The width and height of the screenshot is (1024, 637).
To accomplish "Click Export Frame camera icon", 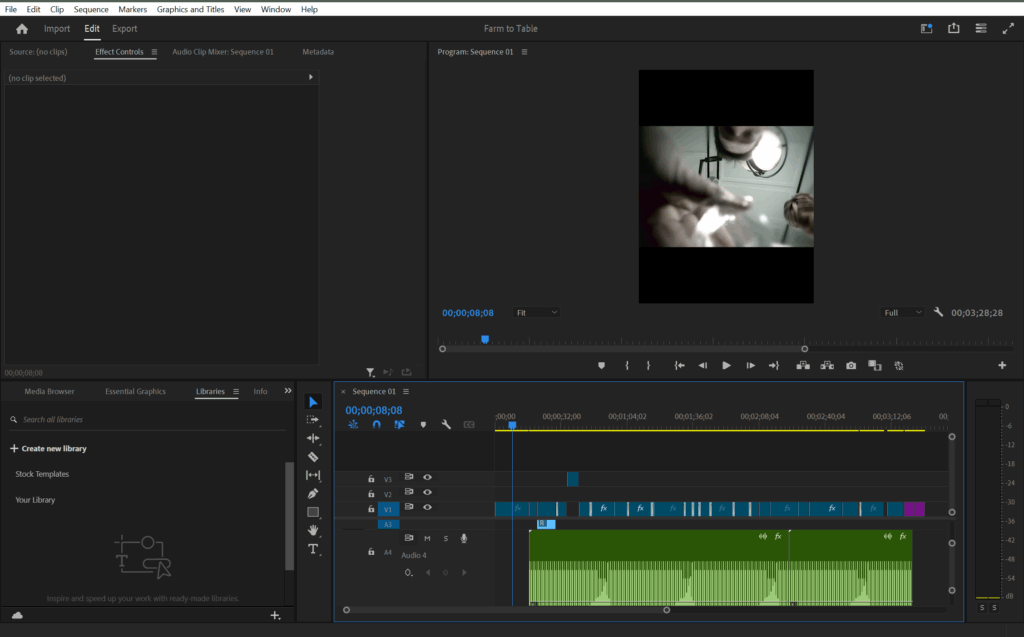I will [x=851, y=366].
